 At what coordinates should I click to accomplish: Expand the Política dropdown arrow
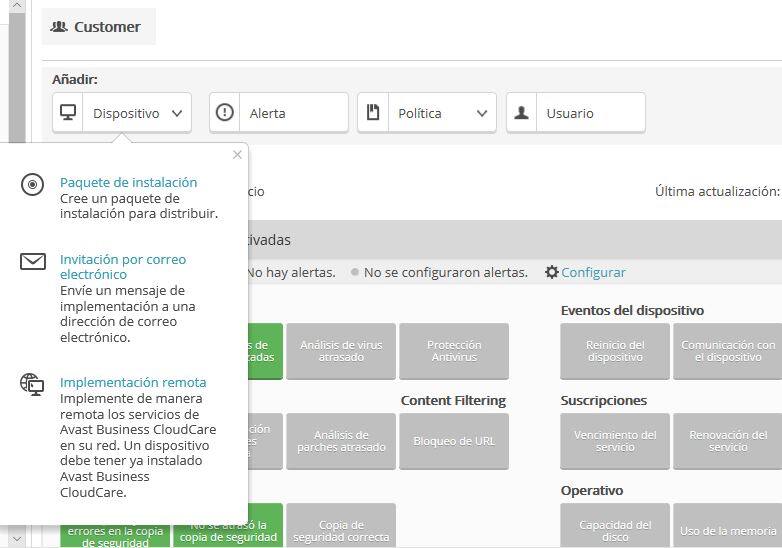(482, 113)
